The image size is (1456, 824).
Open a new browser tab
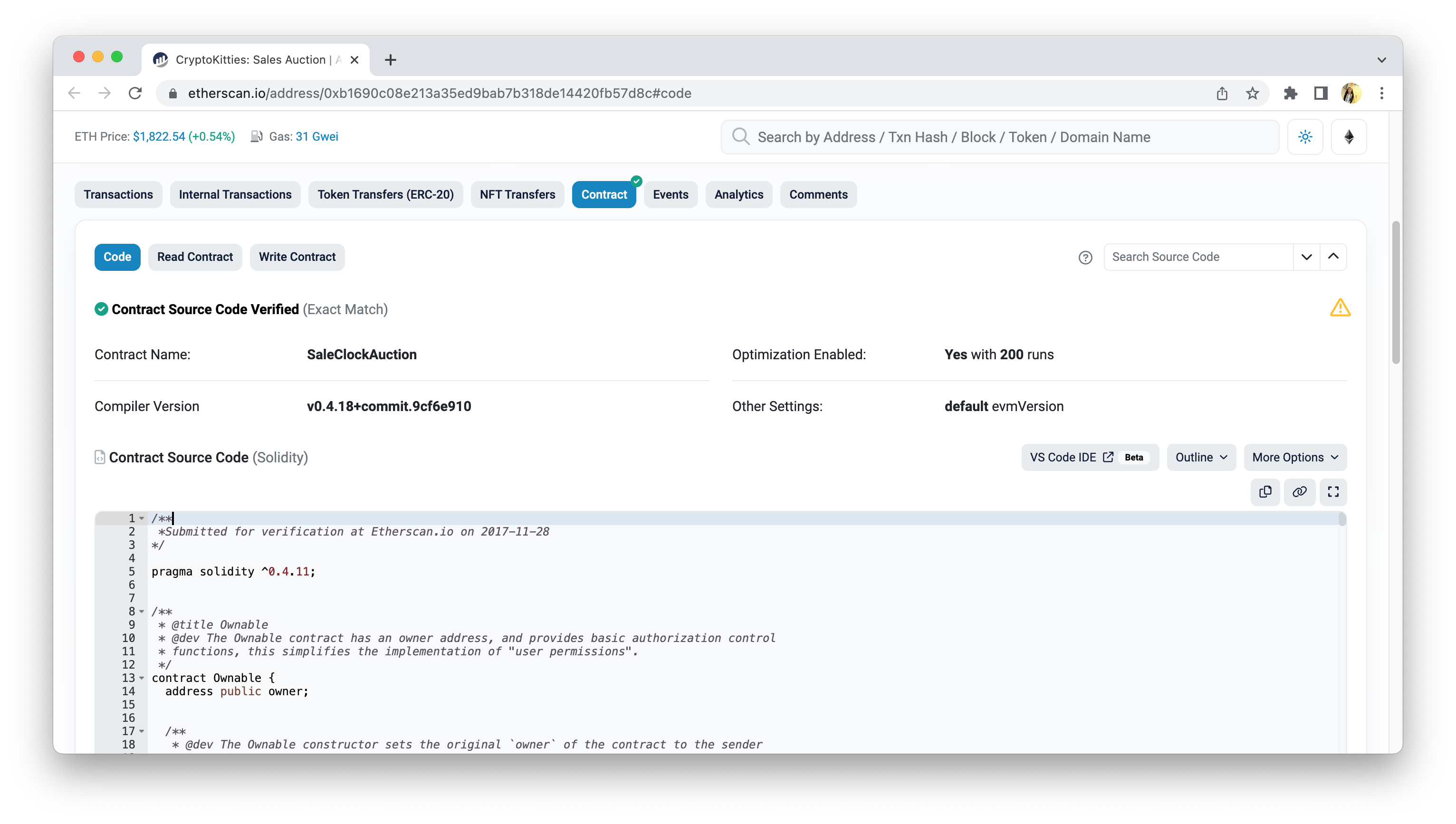click(x=391, y=60)
